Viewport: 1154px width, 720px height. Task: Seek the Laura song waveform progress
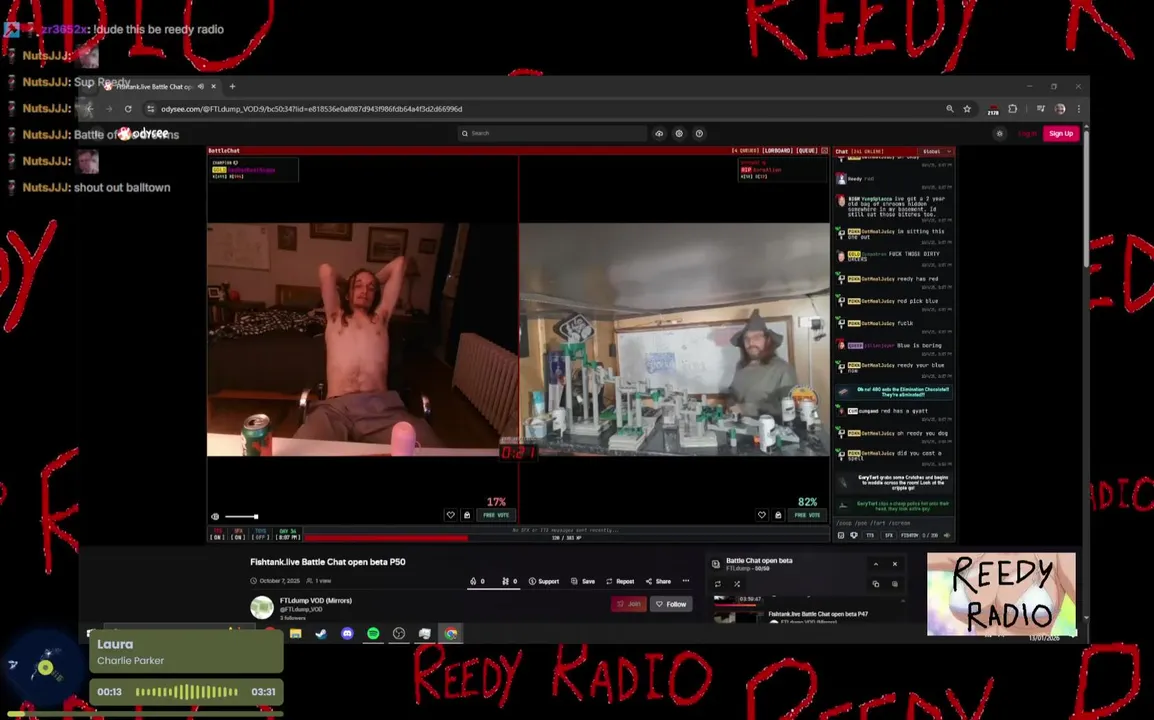click(187, 692)
